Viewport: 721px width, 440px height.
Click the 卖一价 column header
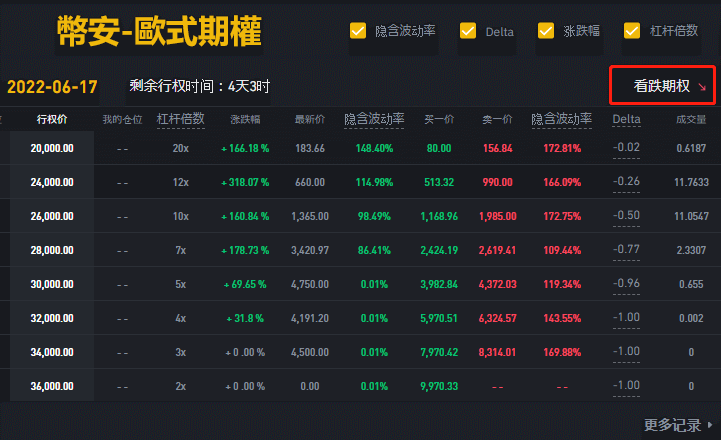point(497,120)
